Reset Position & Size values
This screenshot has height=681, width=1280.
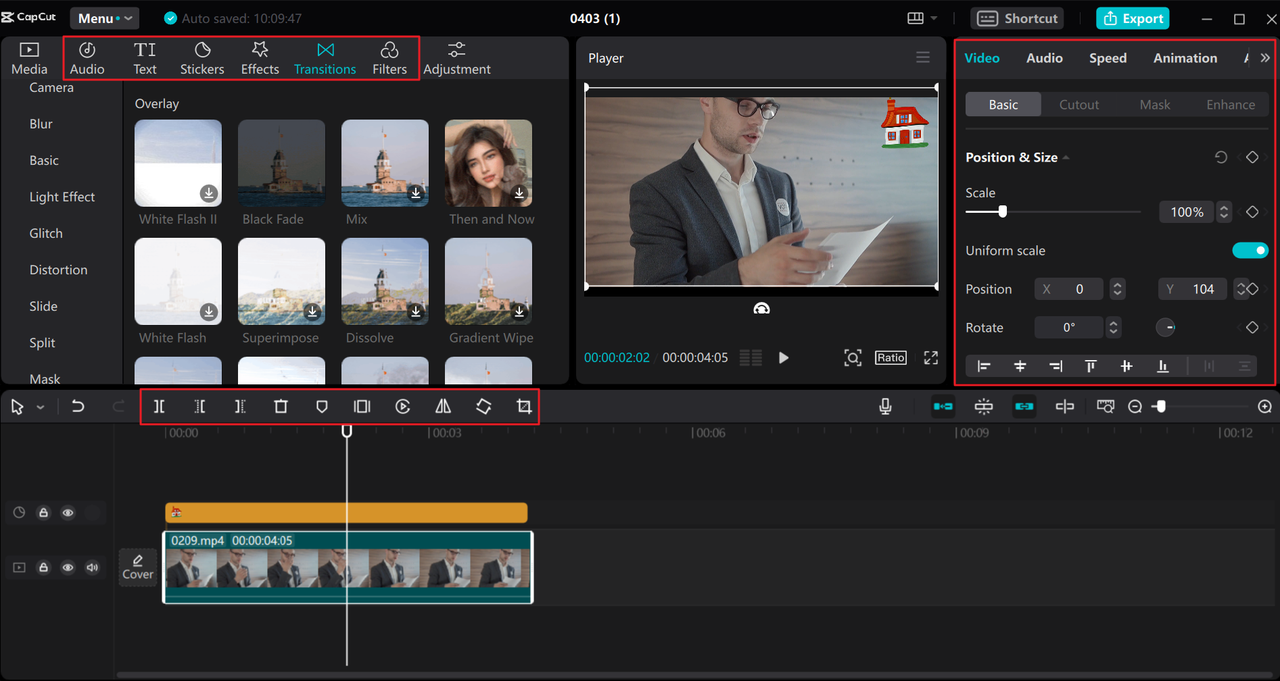[x=1221, y=157]
